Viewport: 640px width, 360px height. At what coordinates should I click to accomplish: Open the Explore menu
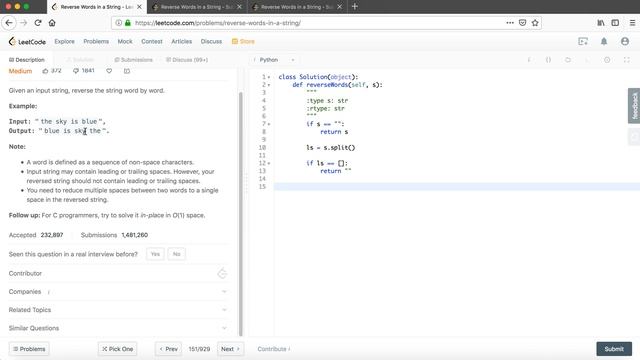[64, 41]
